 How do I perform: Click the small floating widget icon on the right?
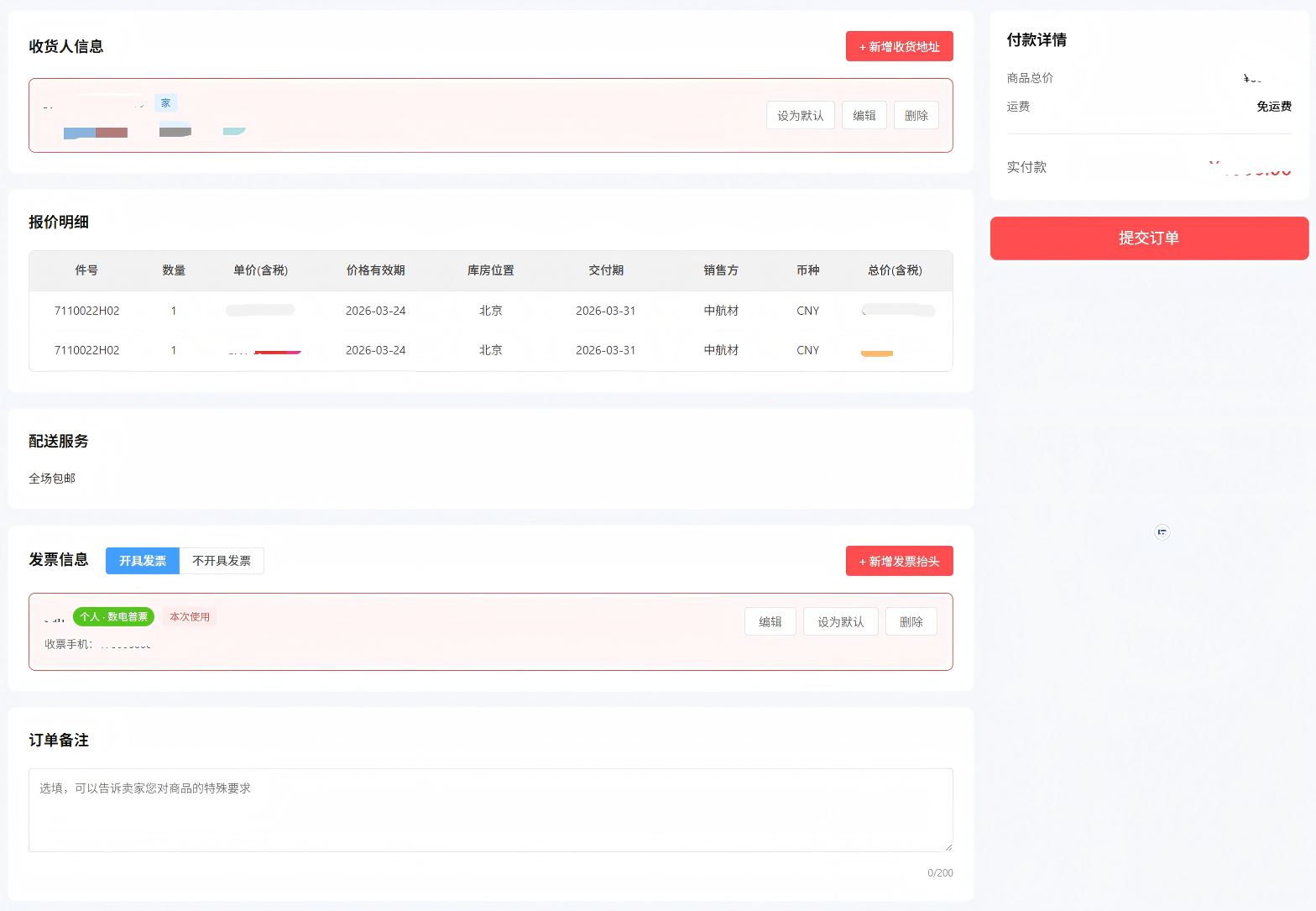(x=1162, y=531)
